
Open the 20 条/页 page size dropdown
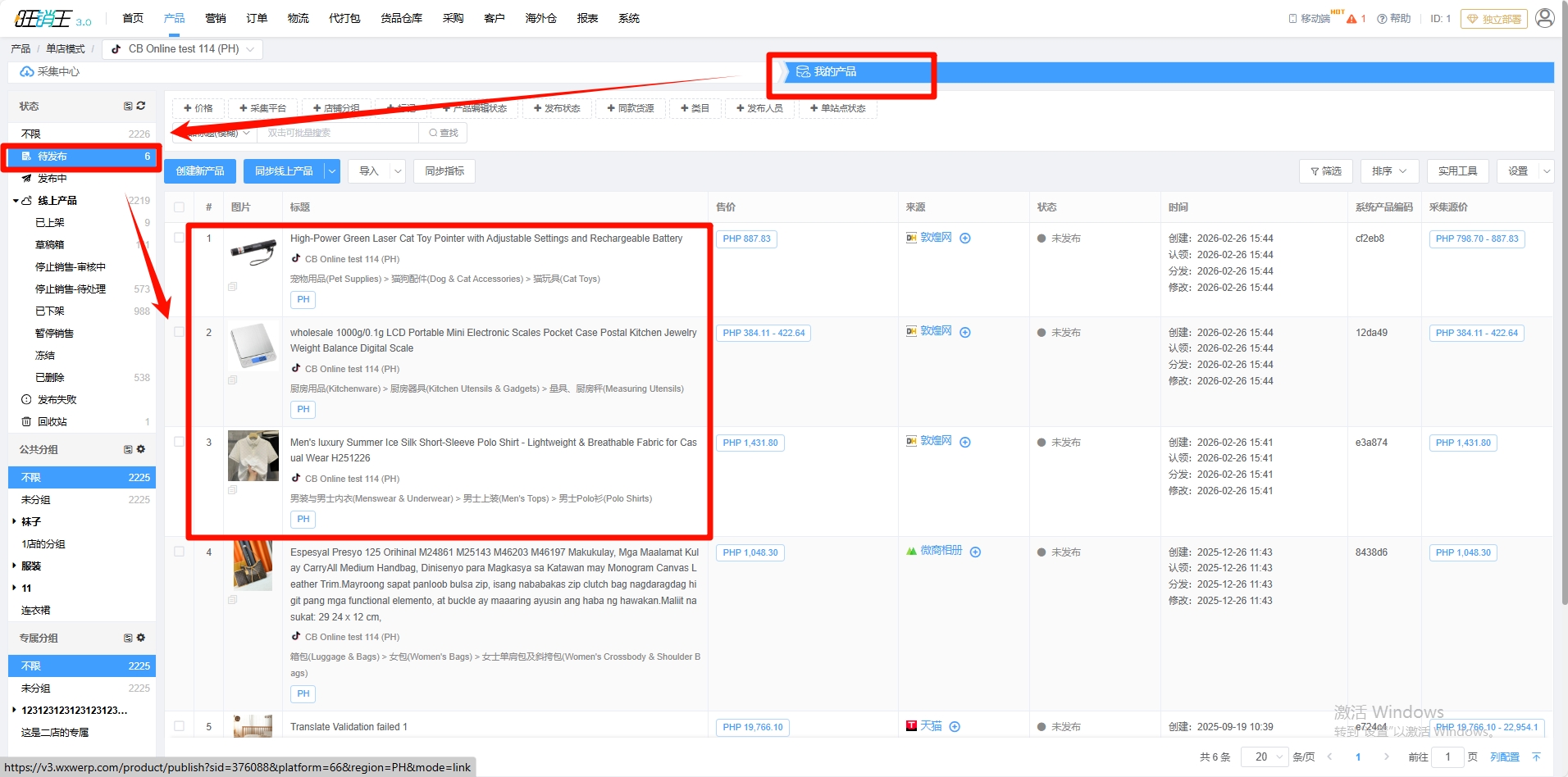coord(1264,757)
